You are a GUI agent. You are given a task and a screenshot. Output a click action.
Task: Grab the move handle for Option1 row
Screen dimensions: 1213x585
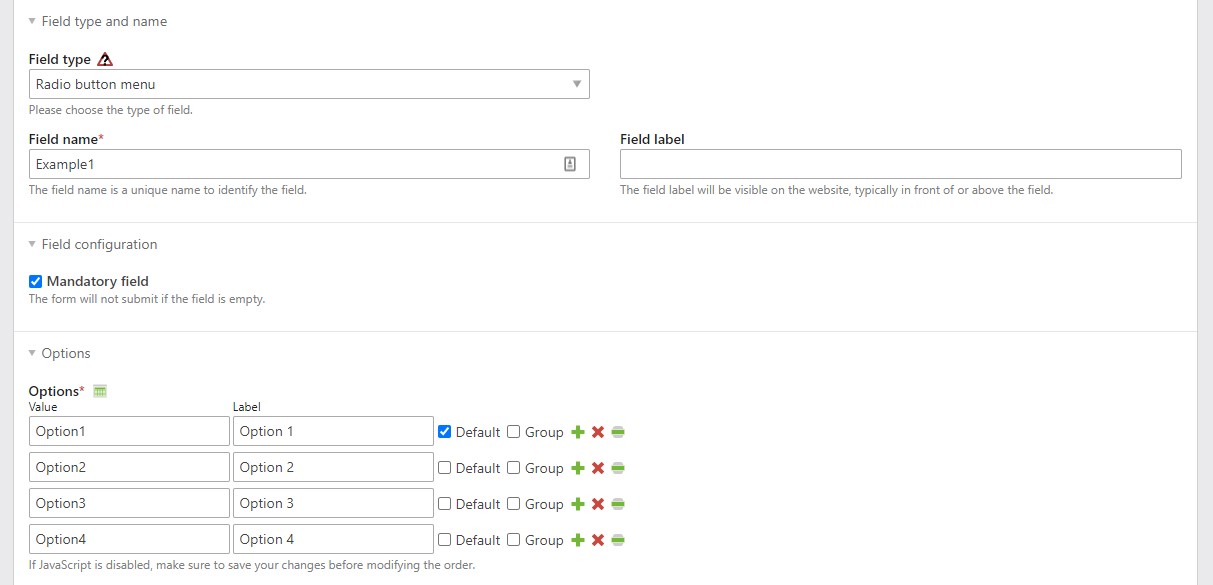[618, 432]
